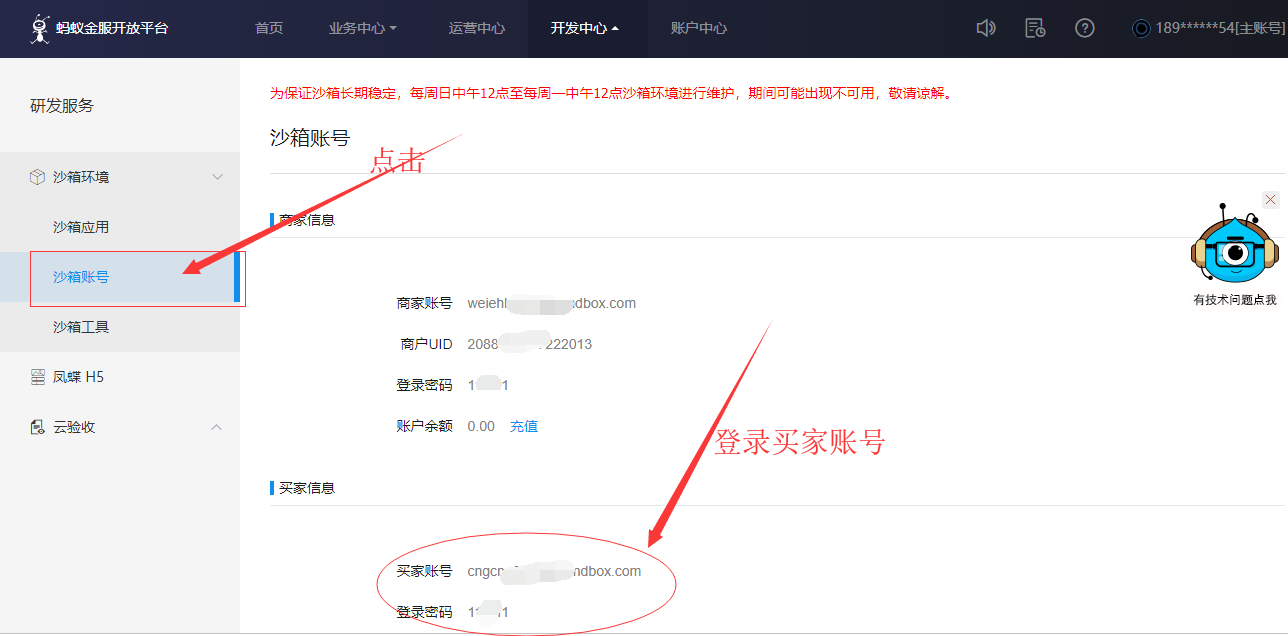
Task: Expand the 云验收 section chevron
Action: coord(217,427)
